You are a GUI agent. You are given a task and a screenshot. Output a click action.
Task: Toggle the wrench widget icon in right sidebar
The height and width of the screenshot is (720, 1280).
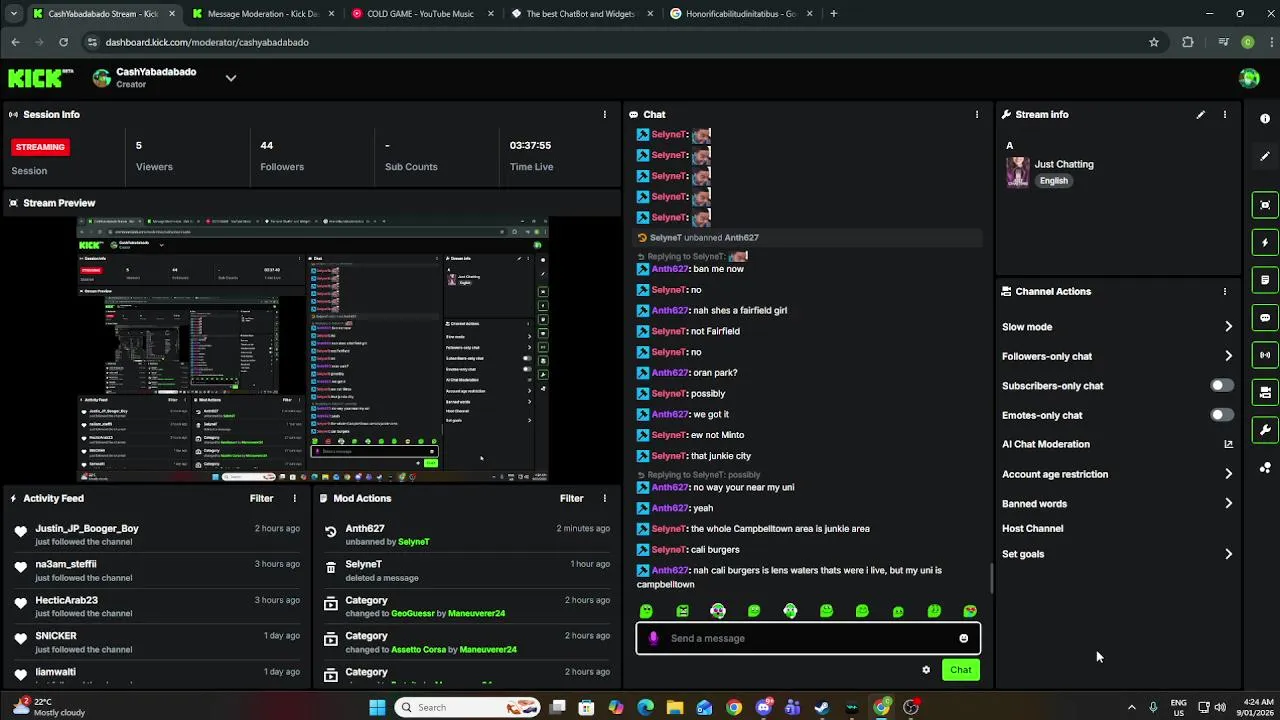point(1265,430)
